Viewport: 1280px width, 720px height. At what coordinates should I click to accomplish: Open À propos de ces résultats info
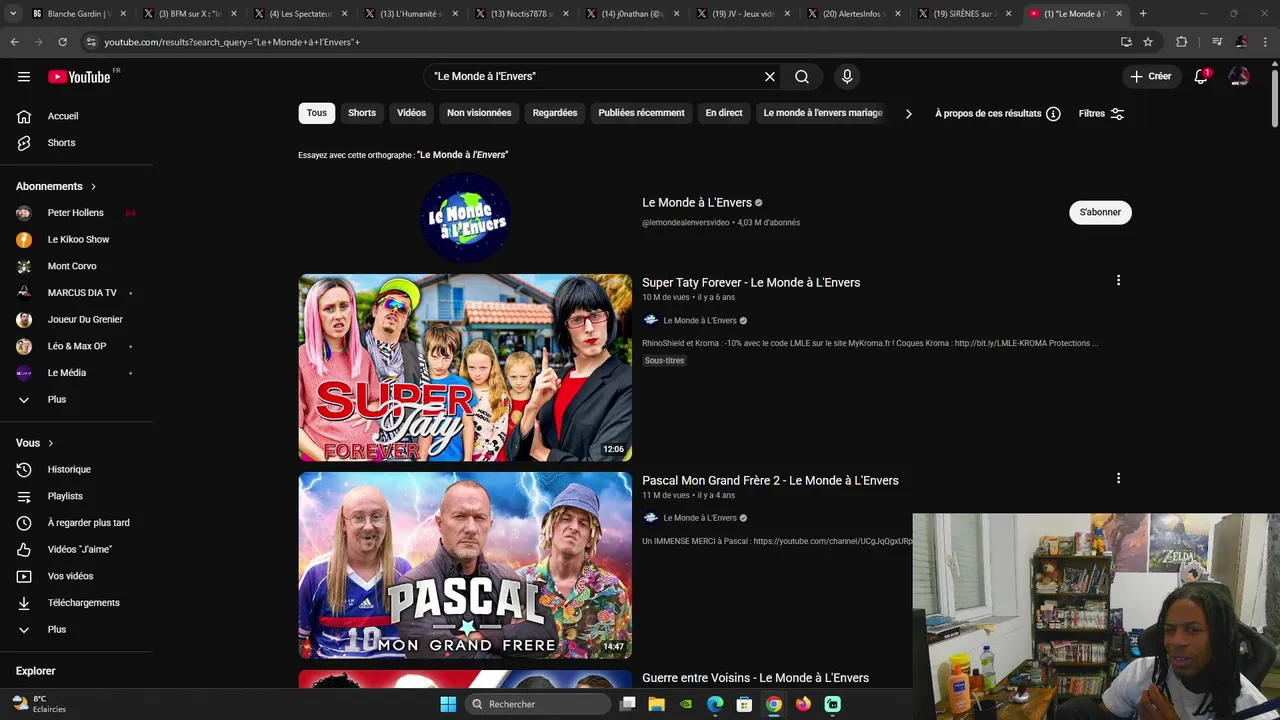tap(997, 114)
